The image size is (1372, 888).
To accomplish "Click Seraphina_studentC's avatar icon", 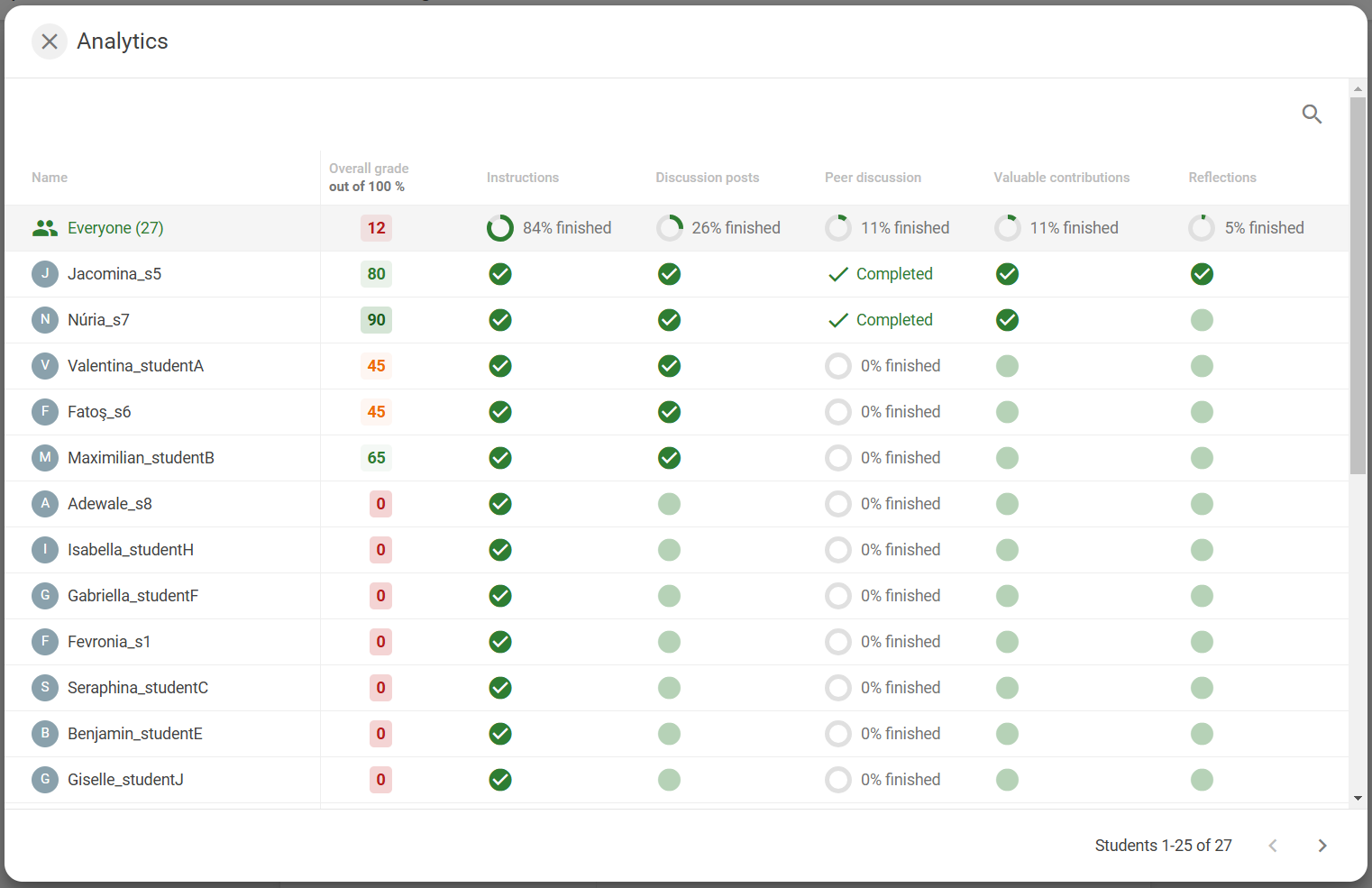I will tap(45, 688).
